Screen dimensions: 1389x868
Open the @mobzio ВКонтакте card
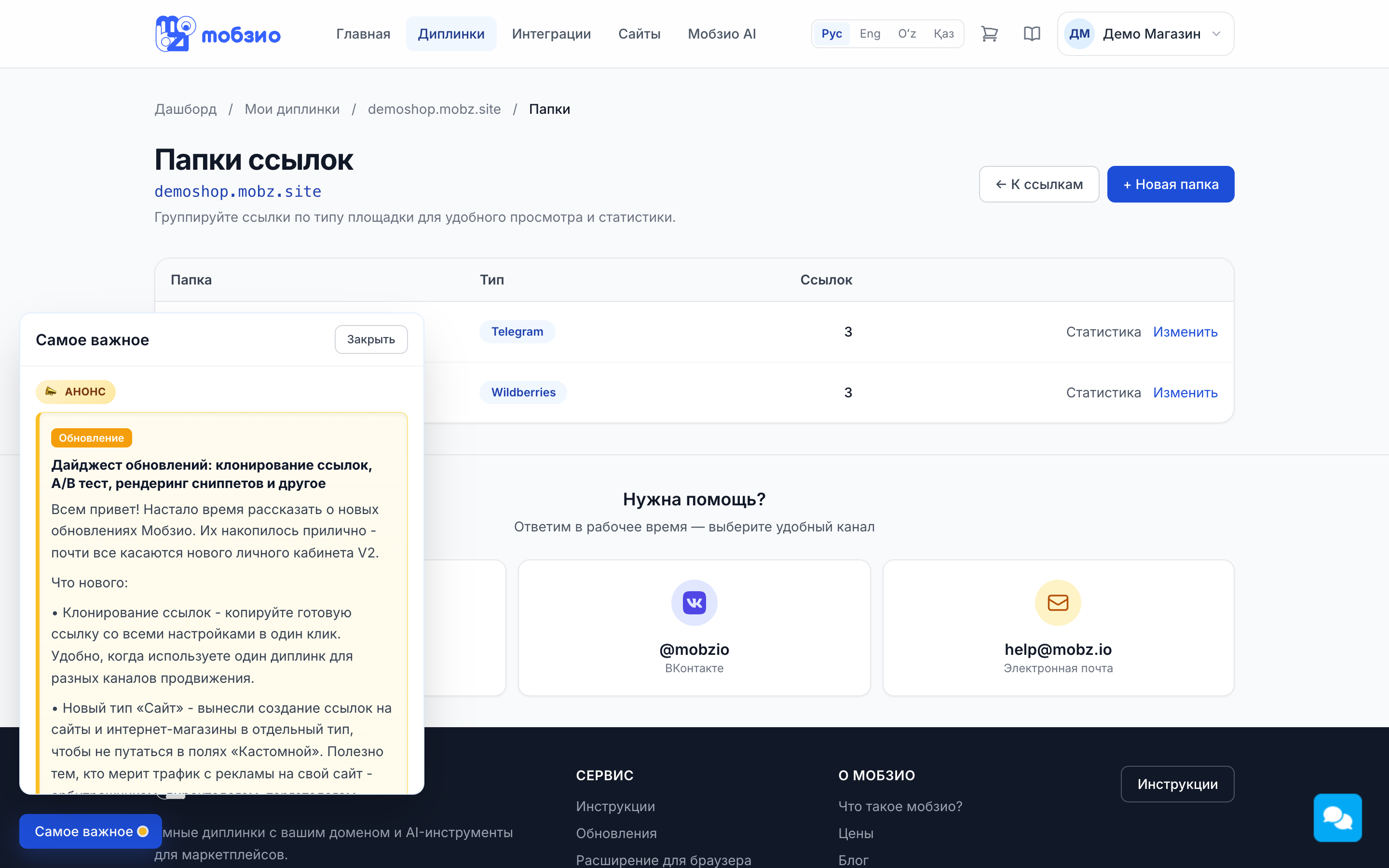click(x=694, y=628)
